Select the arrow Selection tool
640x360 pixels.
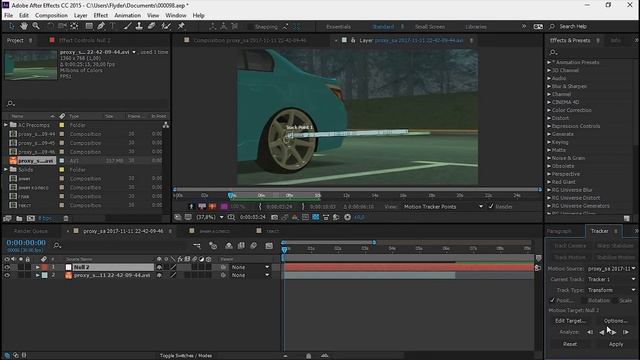click(x=11, y=26)
